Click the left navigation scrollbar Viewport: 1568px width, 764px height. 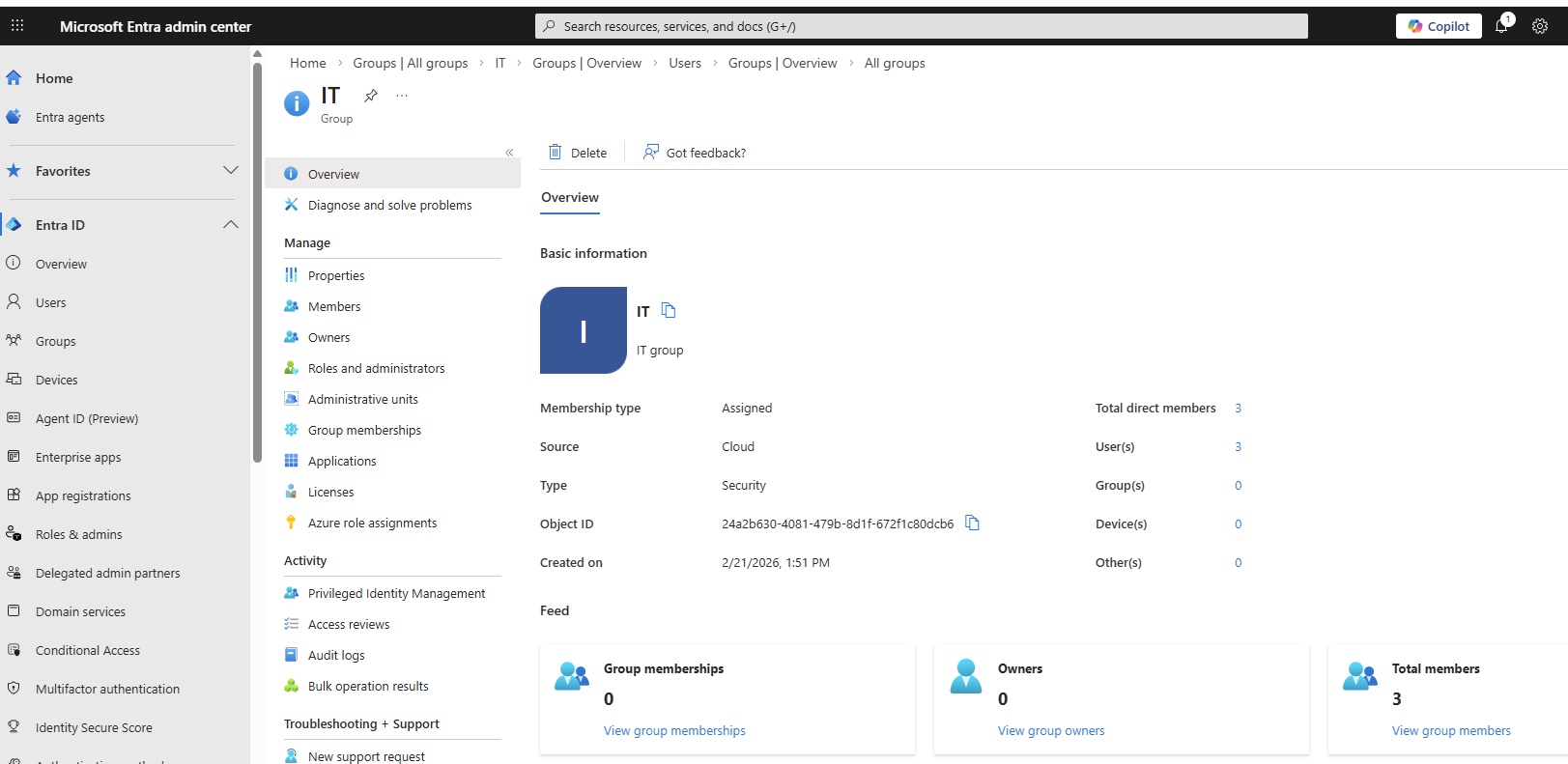point(257,261)
